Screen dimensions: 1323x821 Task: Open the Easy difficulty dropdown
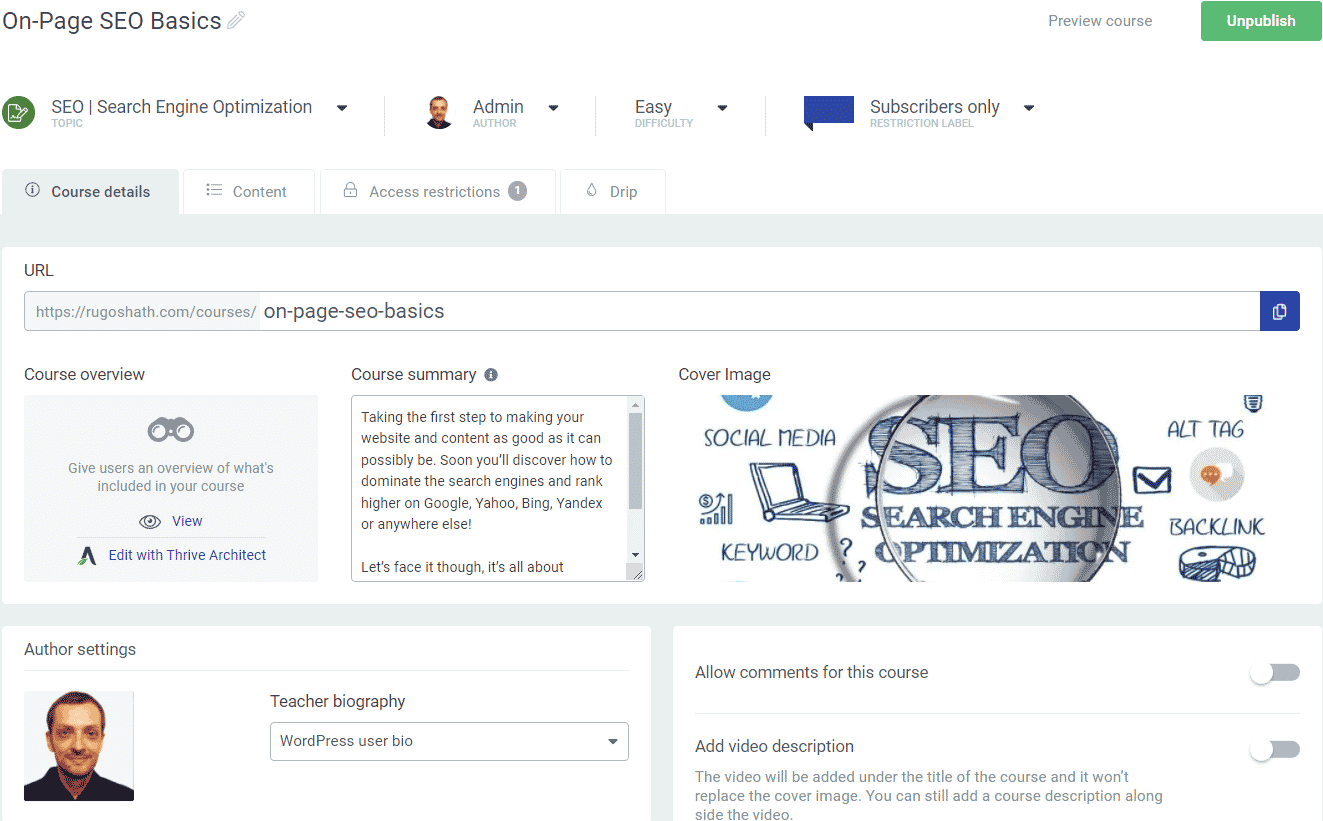pos(722,108)
